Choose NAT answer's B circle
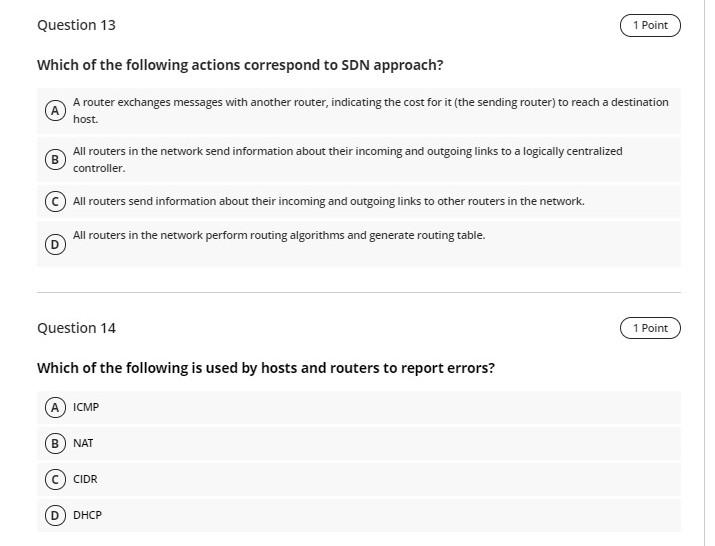This screenshot has width=715, height=546. click(55, 443)
